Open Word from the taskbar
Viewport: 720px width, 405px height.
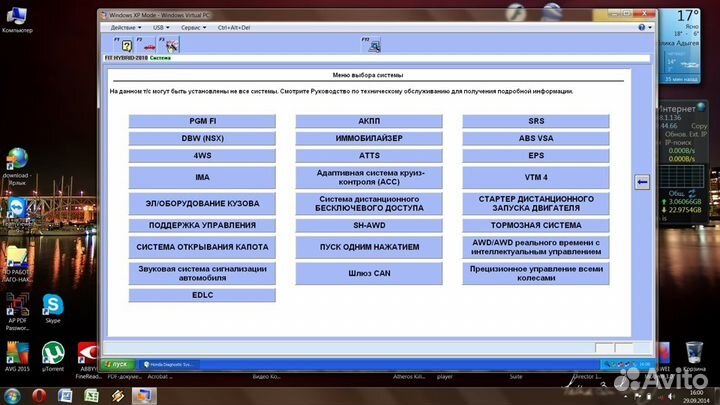pyautogui.click(x=65, y=395)
